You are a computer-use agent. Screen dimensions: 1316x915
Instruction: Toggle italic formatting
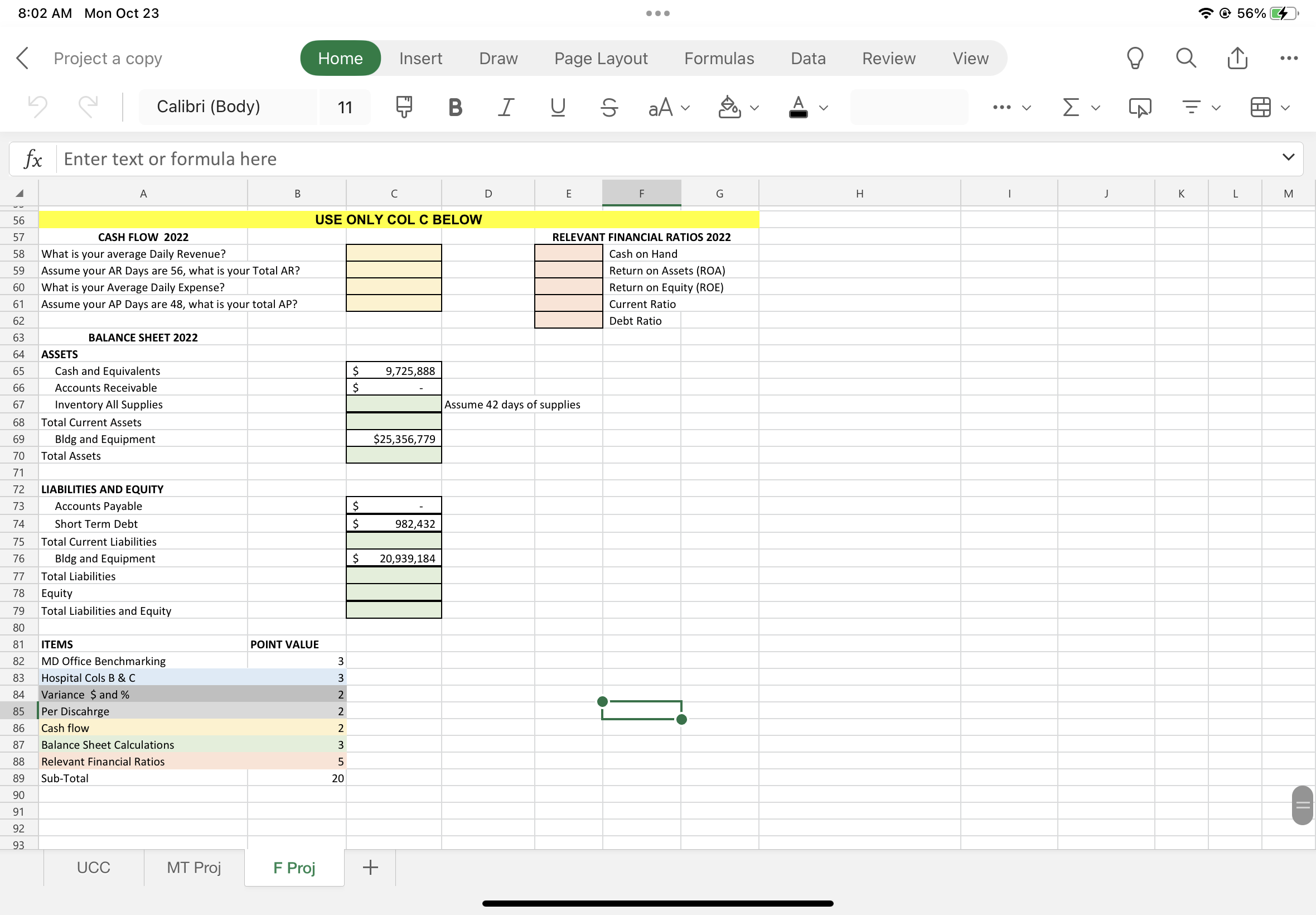(x=505, y=107)
